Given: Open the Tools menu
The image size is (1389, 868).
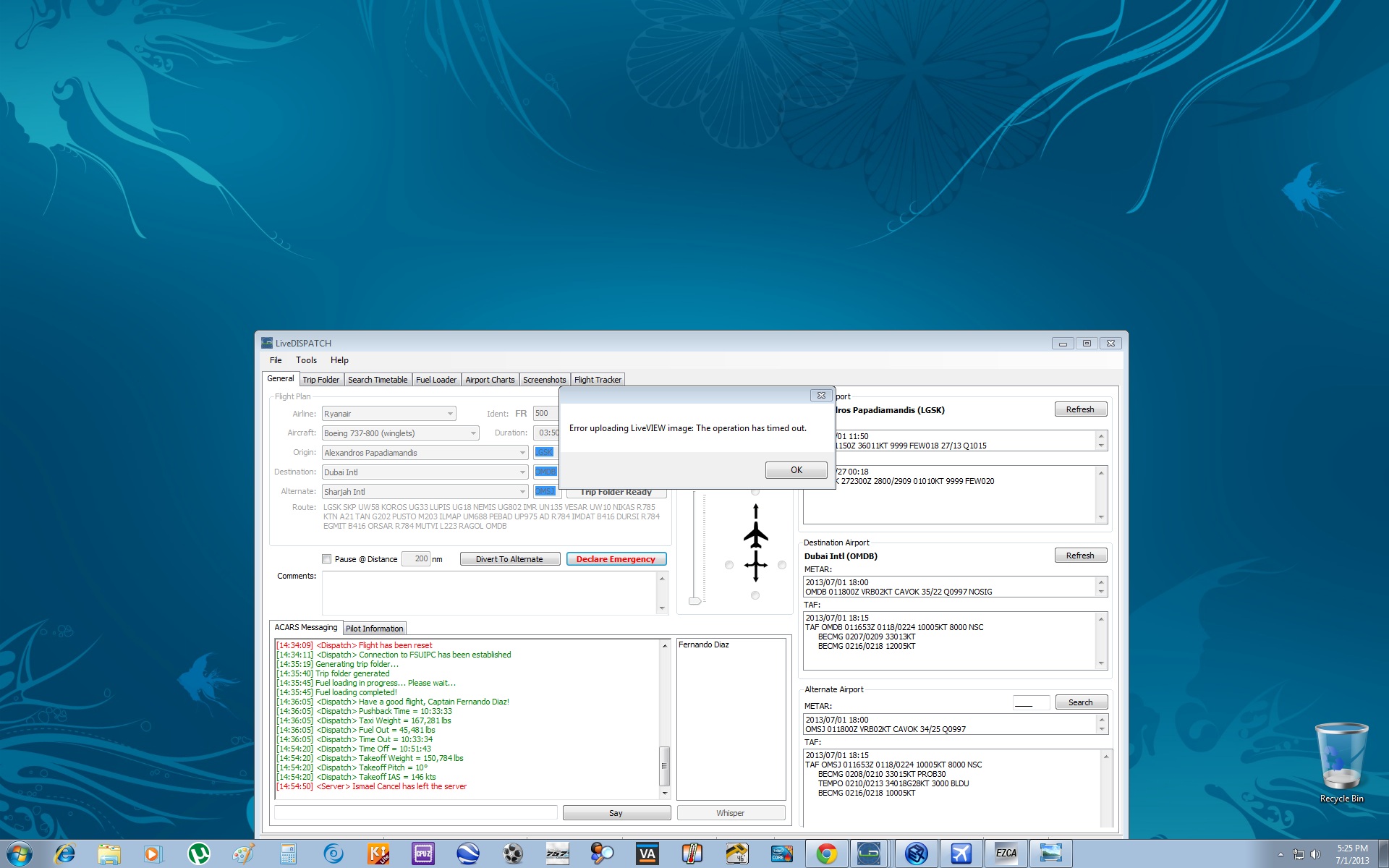Looking at the screenshot, I should (x=306, y=360).
